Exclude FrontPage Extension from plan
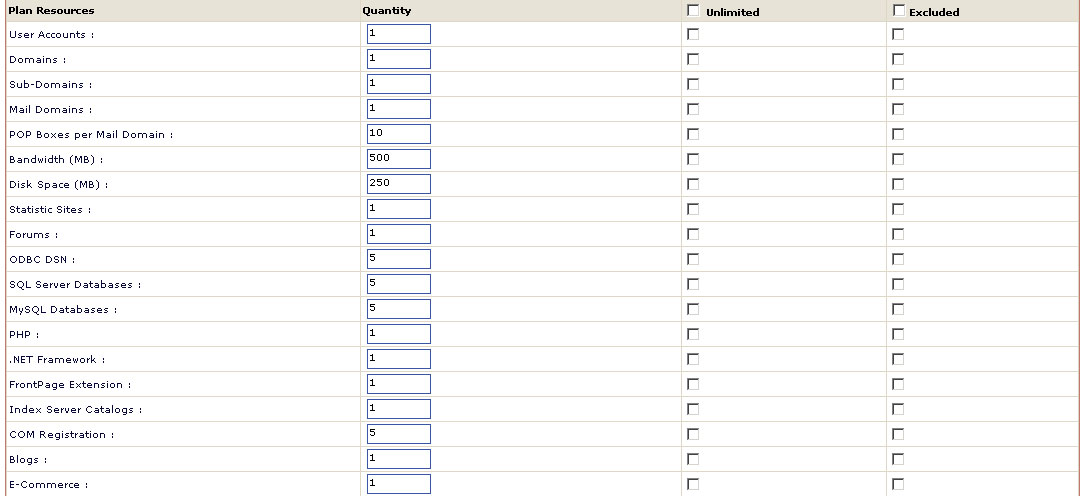Viewport: 1085px width, 496px height. (x=897, y=384)
